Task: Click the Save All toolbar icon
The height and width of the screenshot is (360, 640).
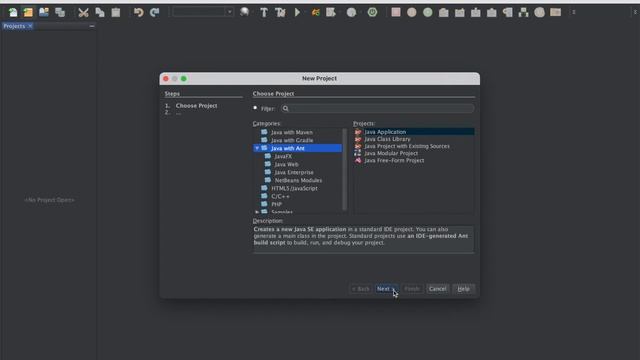Action: pos(60,12)
